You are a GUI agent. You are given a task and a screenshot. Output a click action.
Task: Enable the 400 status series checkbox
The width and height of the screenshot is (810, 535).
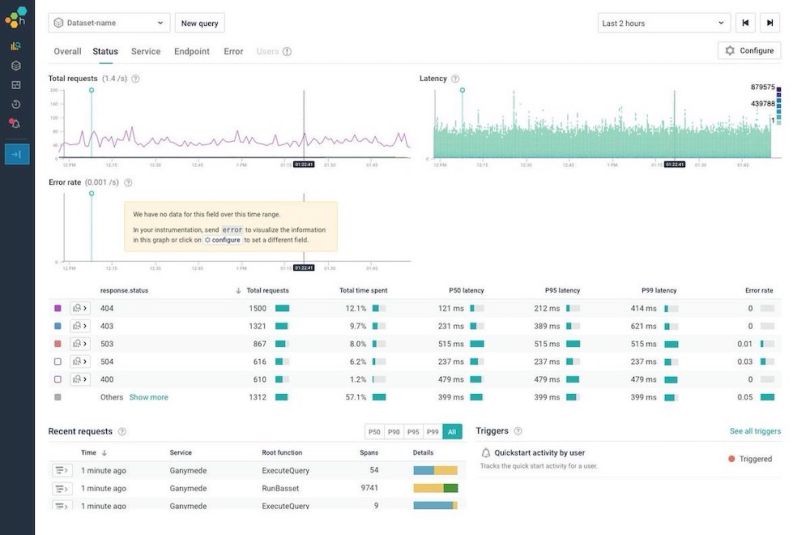pos(57,379)
